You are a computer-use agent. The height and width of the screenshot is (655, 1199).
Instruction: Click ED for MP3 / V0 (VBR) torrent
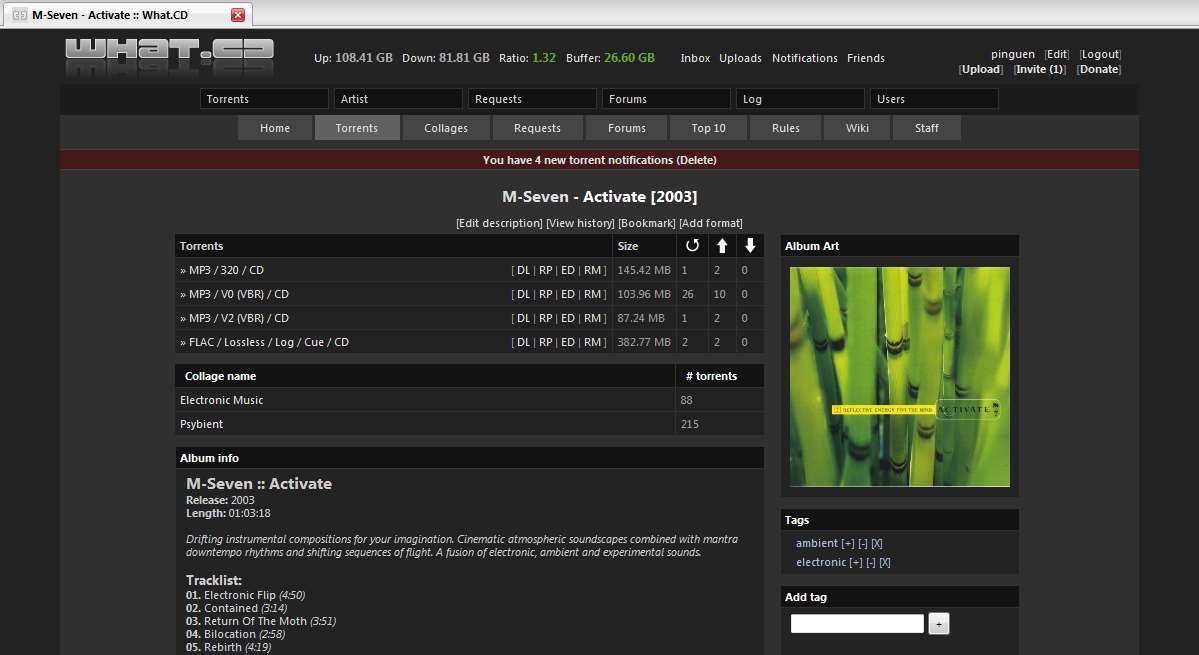(567, 294)
